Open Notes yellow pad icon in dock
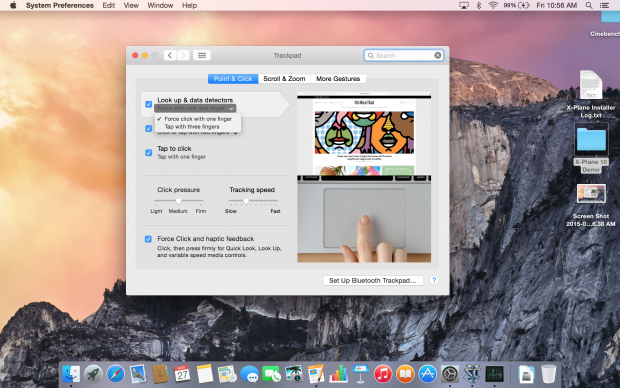The width and height of the screenshot is (620, 388). [204, 374]
